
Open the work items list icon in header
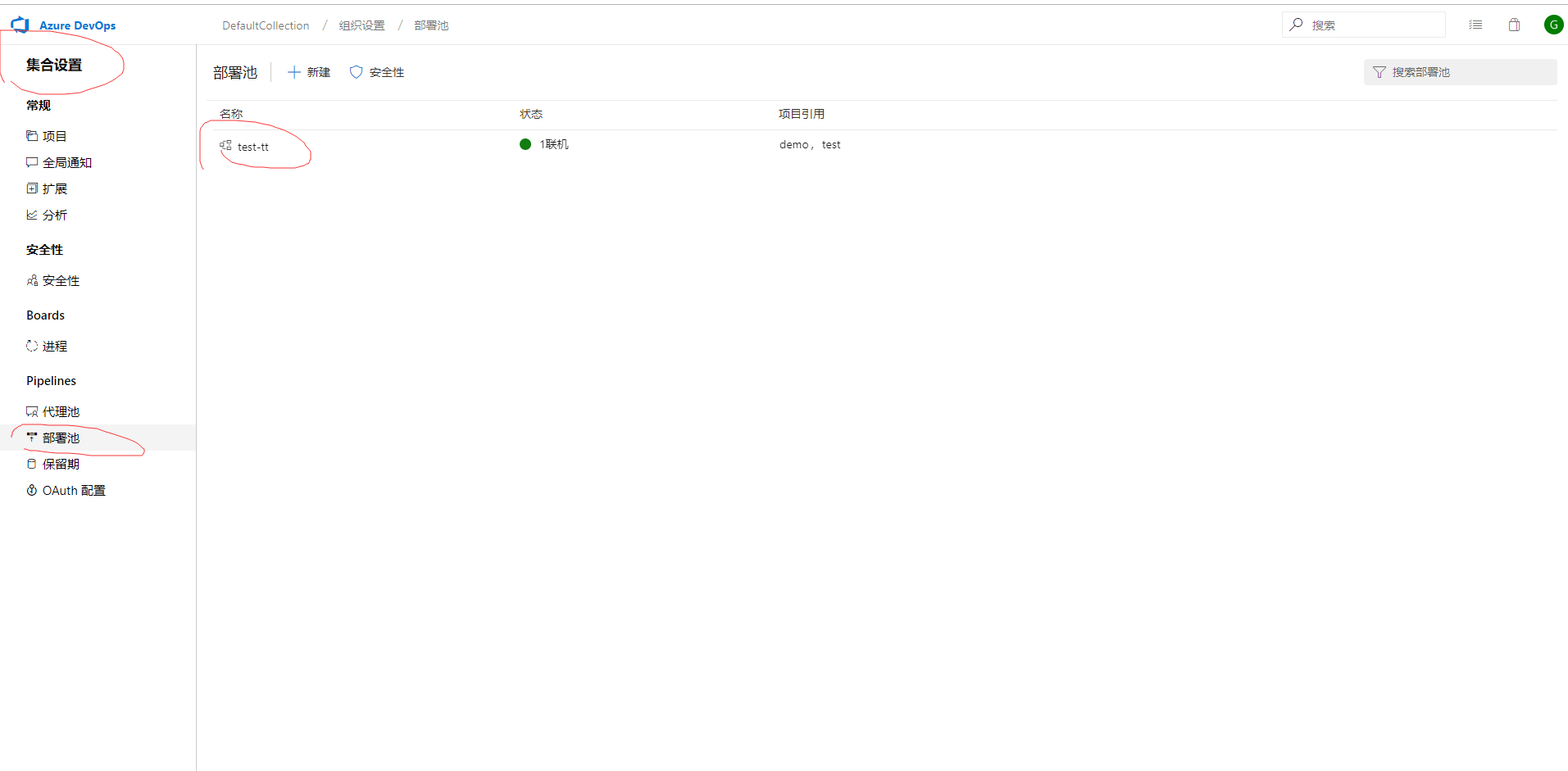click(x=1475, y=25)
